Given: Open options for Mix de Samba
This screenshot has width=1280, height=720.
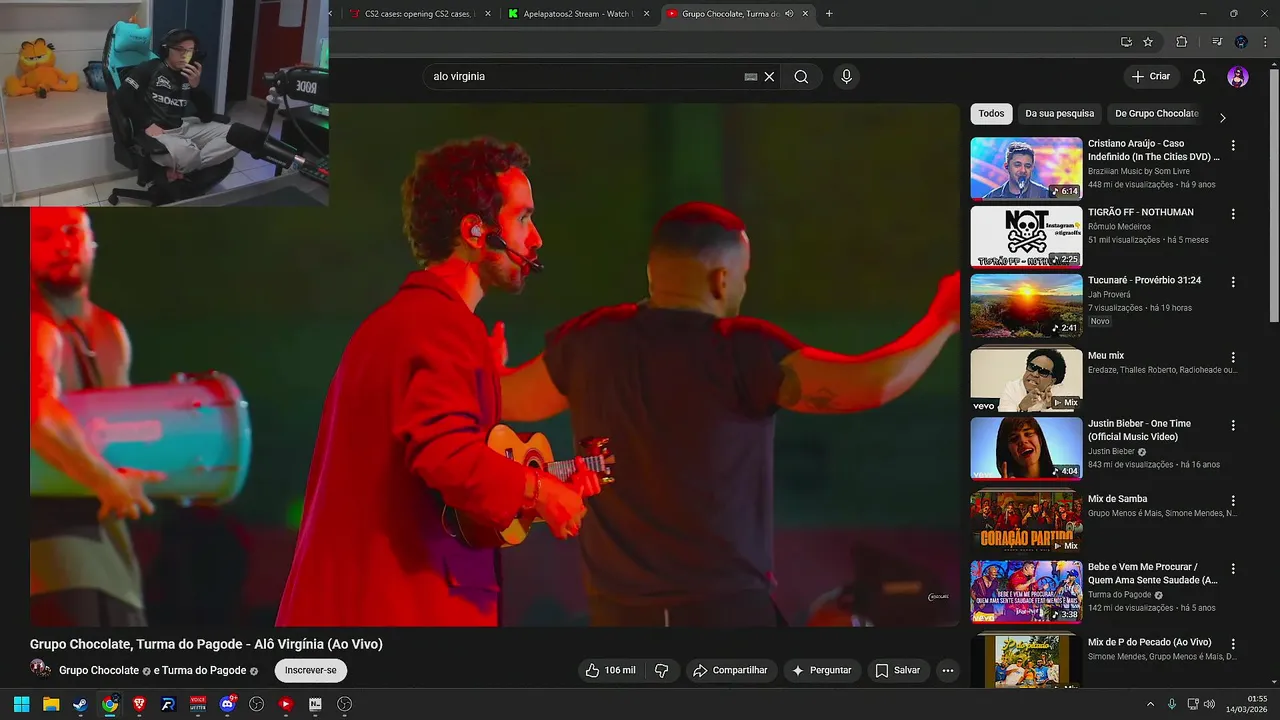Looking at the screenshot, I should [x=1233, y=500].
